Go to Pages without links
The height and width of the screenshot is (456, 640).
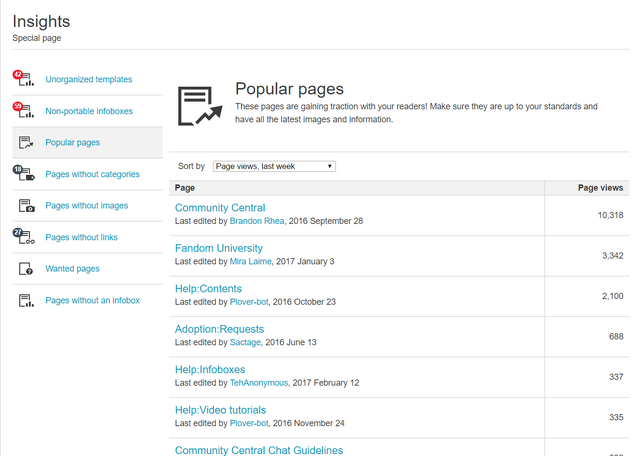coord(82,237)
